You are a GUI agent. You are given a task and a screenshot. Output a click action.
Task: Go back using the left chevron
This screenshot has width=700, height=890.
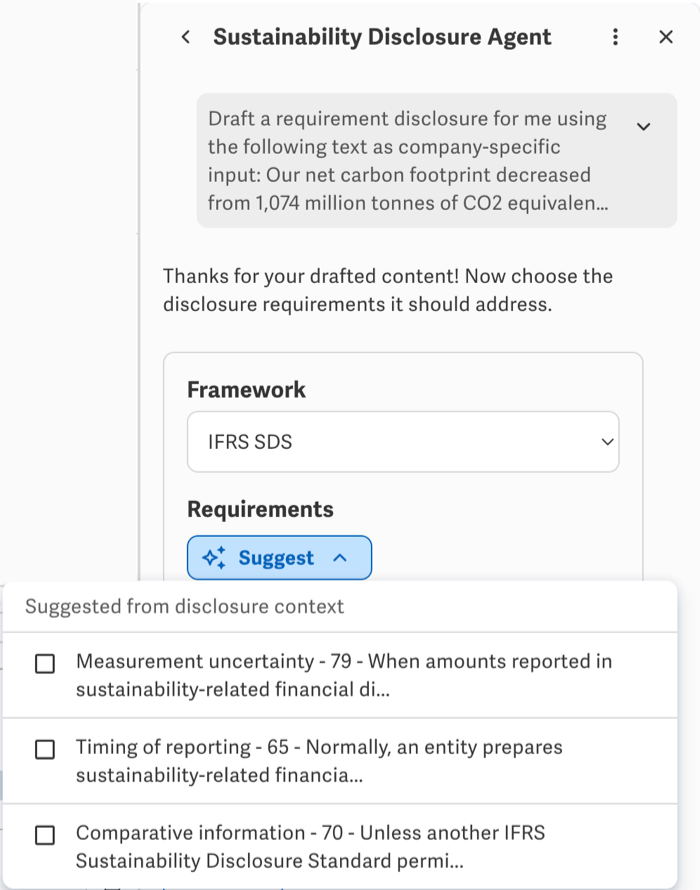coord(185,37)
